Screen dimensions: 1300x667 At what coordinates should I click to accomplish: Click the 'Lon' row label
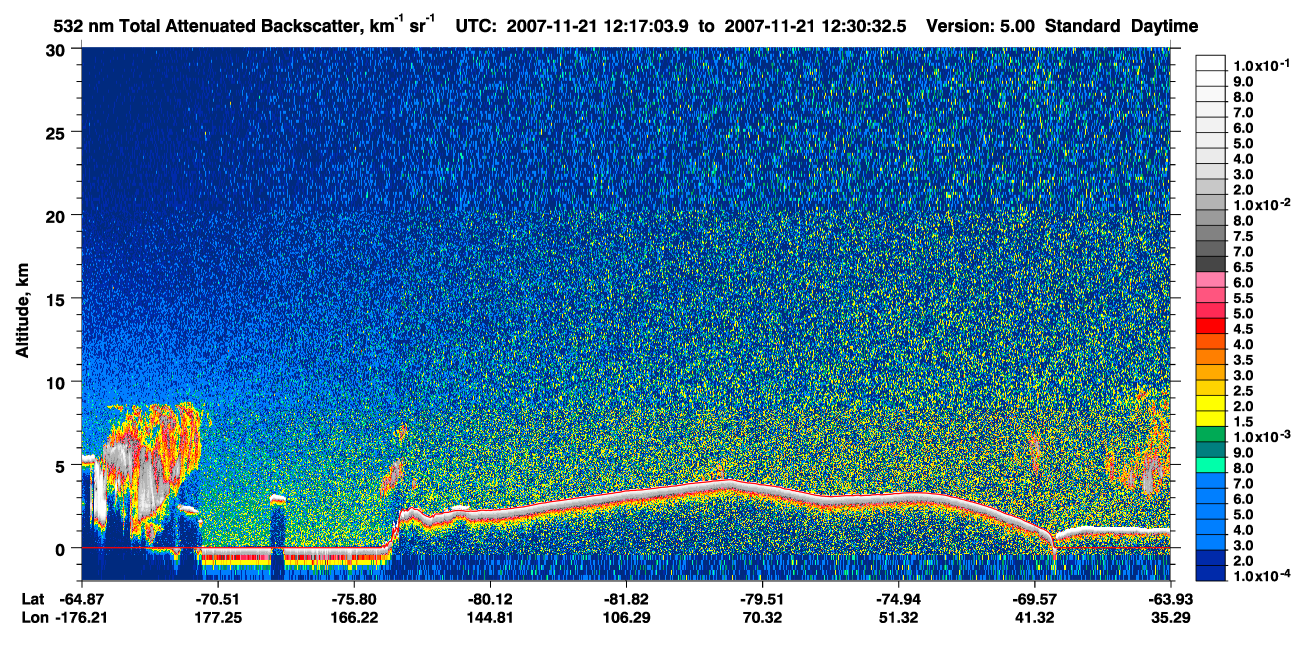(33, 618)
